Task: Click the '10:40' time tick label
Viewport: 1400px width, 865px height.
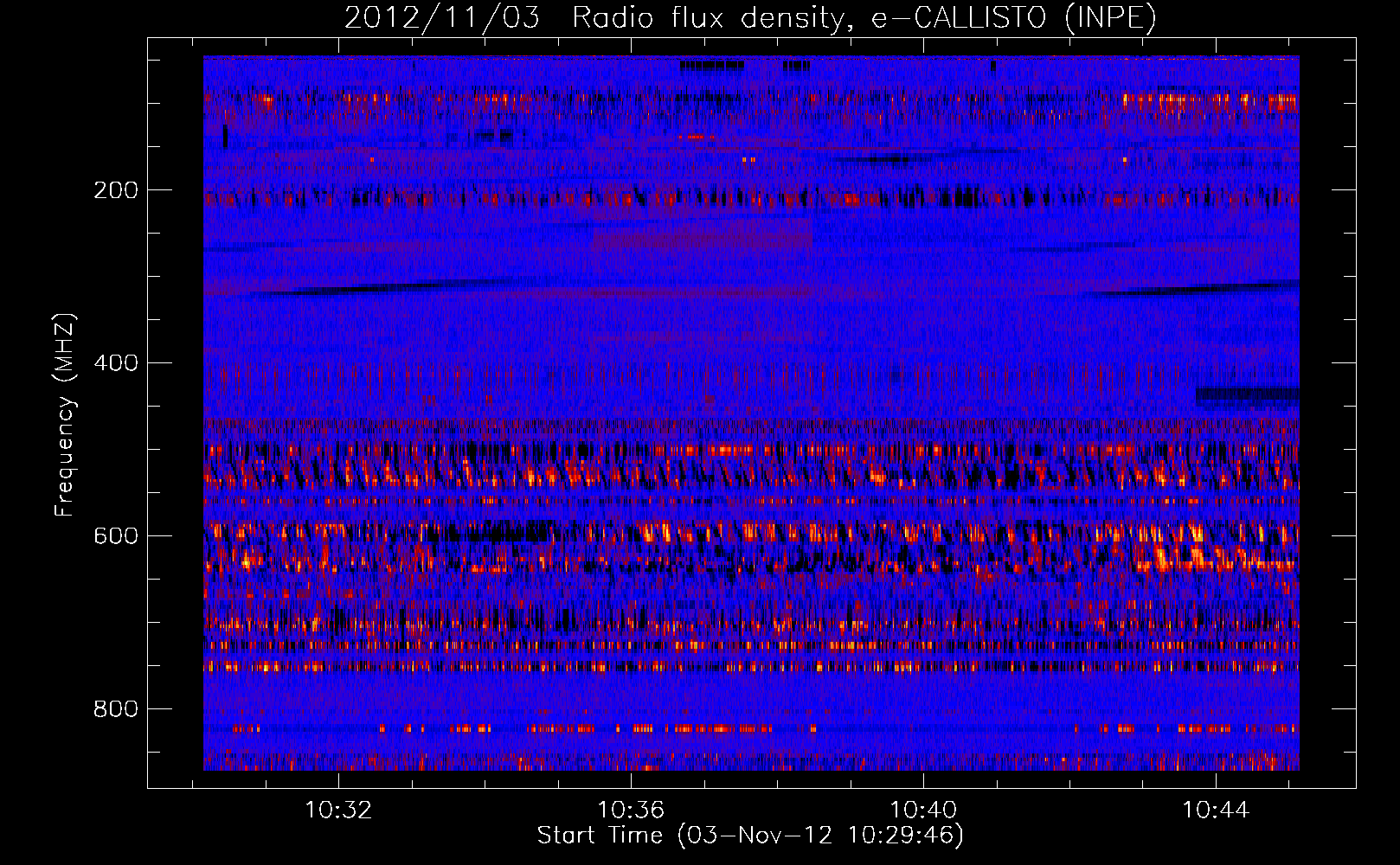Action: point(923,810)
